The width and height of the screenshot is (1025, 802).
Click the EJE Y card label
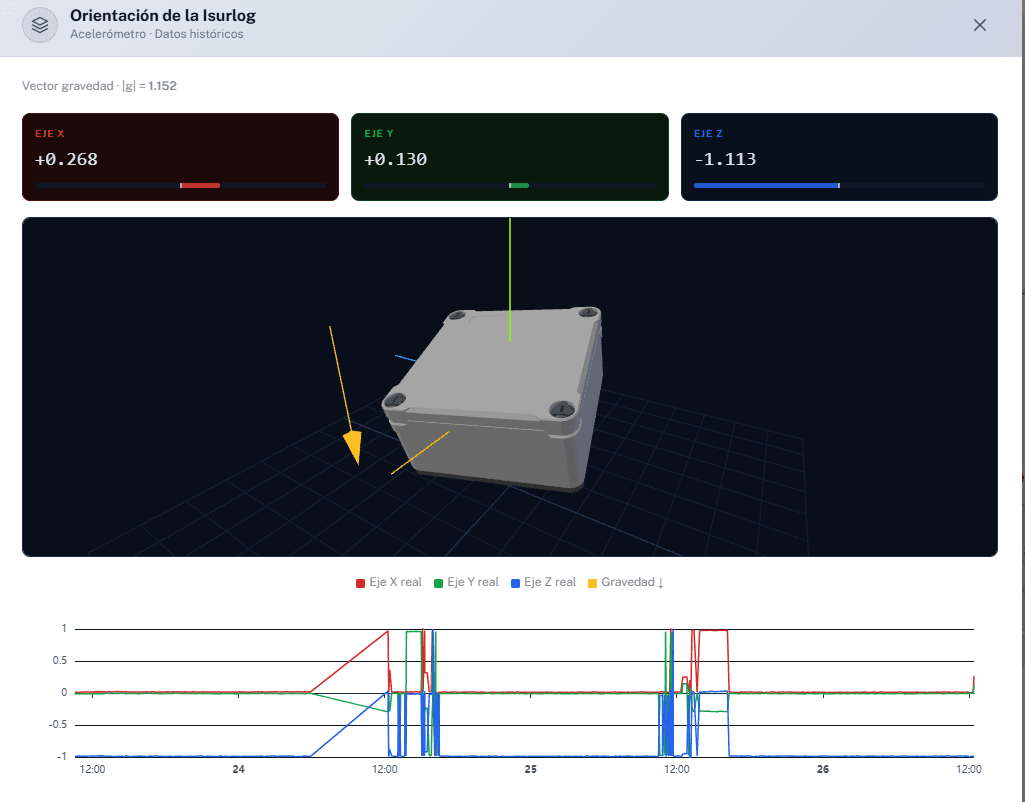(x=379, y=133)
